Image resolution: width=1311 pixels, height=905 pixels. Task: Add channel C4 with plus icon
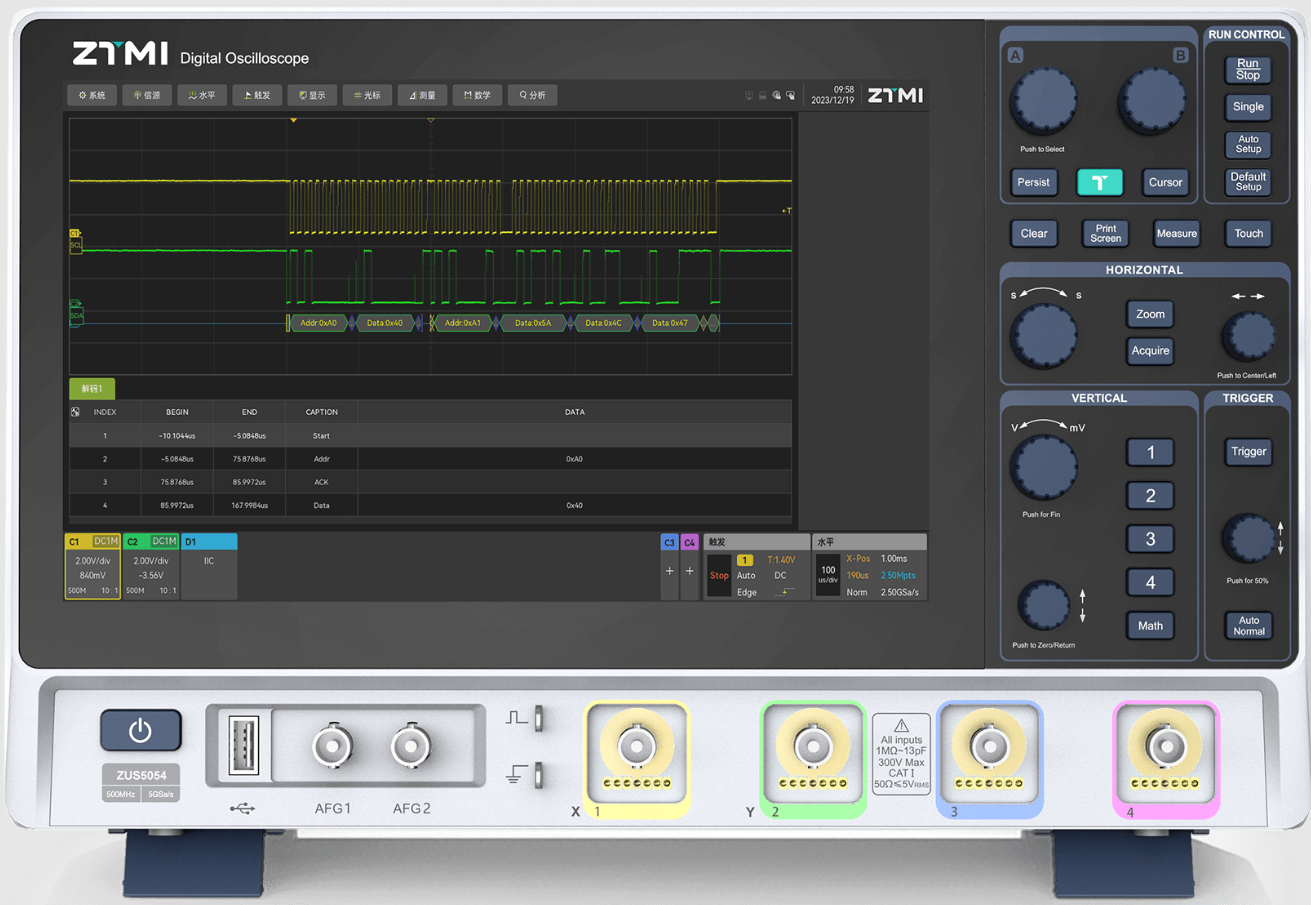tap(689, 571)
